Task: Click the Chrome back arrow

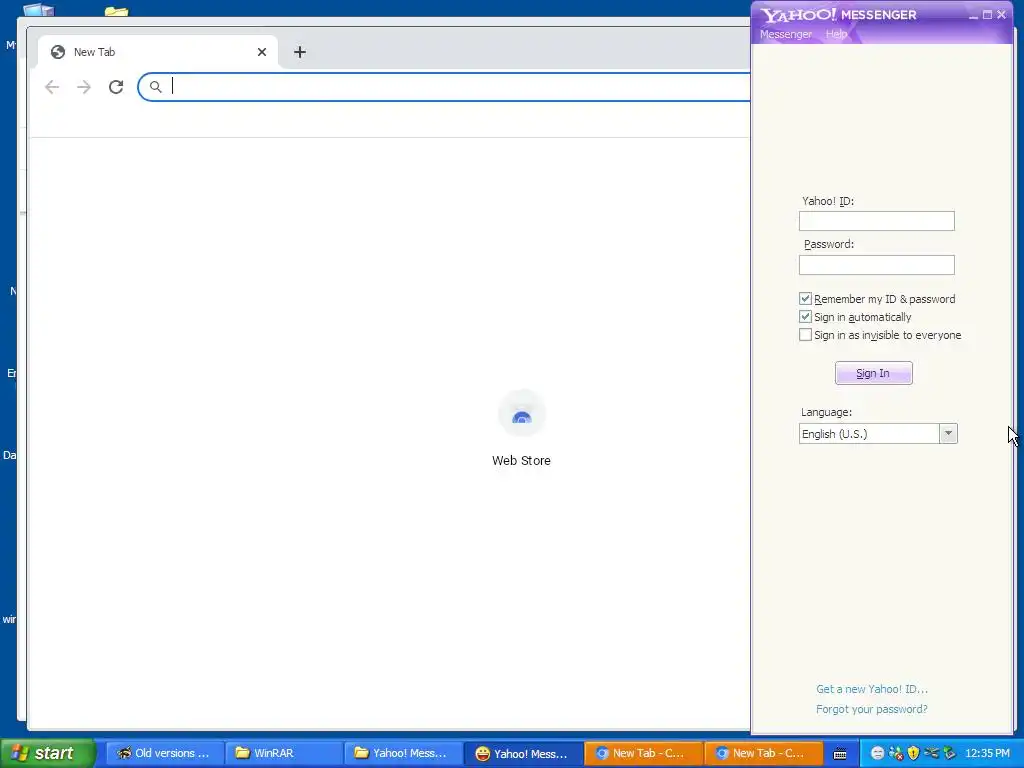Action: pos(52,87)
